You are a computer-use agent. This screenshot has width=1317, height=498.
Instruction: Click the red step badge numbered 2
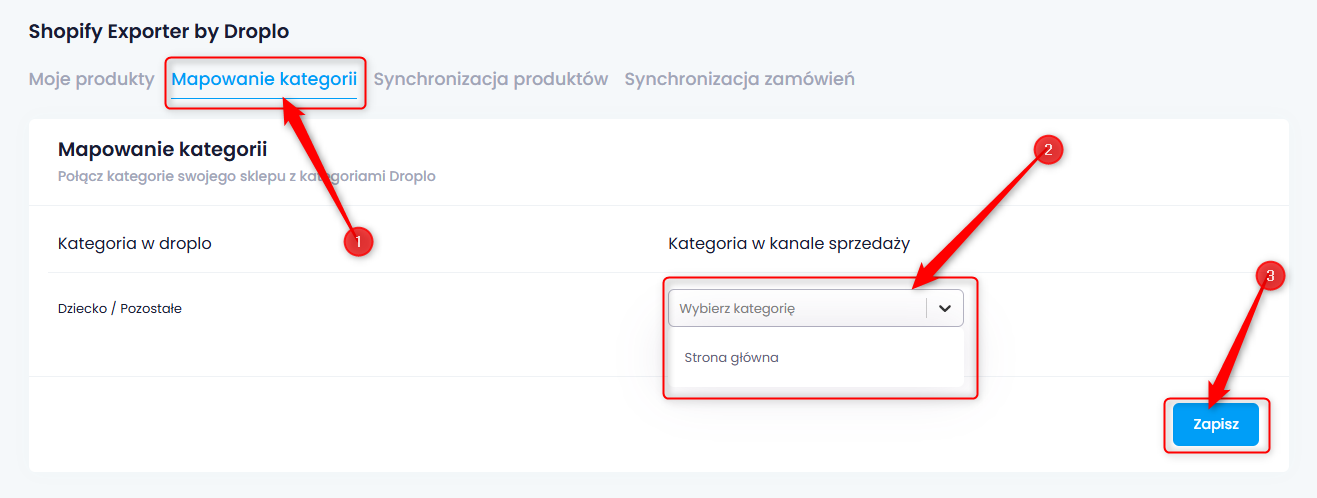tap(1047, 151)
